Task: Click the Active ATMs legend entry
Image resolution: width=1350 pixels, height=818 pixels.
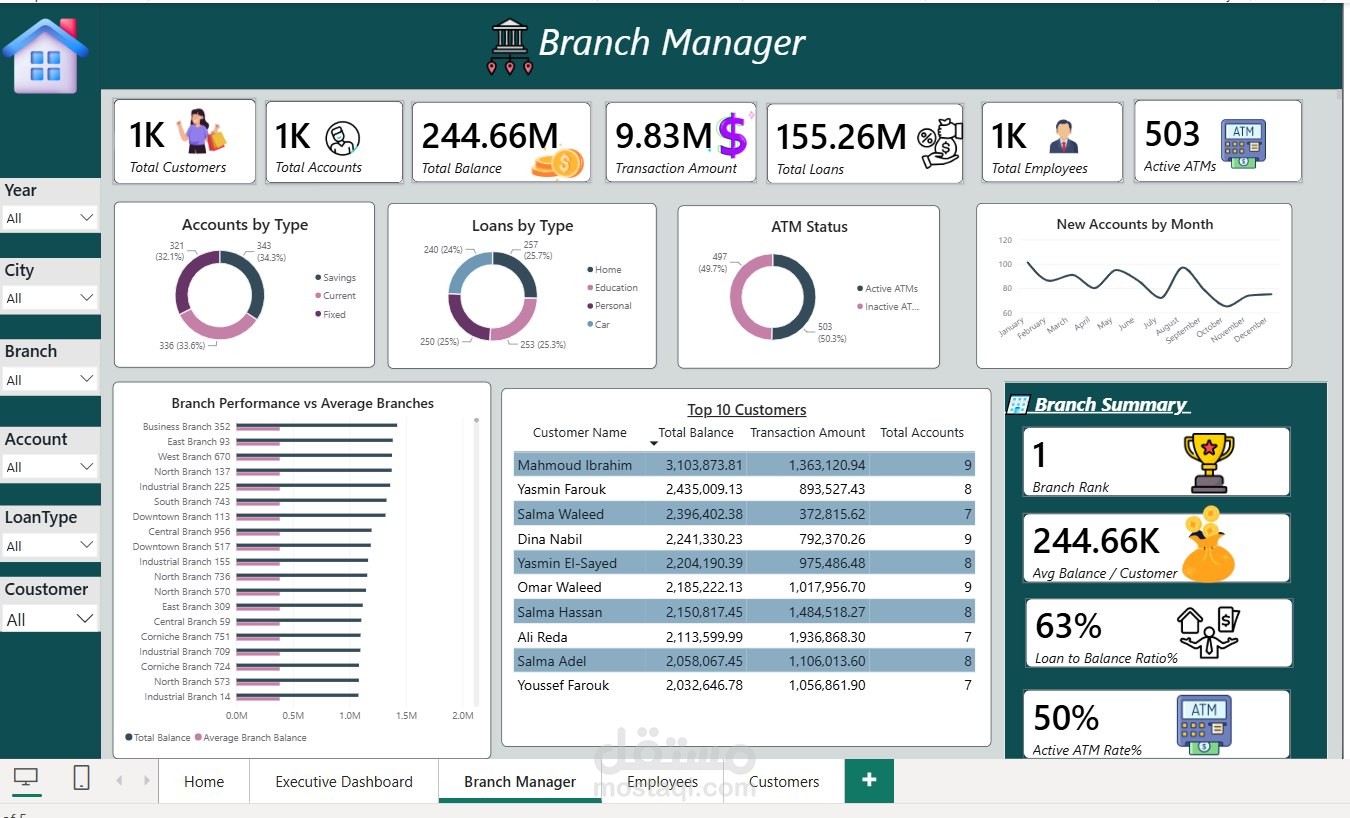Action: 887,289
